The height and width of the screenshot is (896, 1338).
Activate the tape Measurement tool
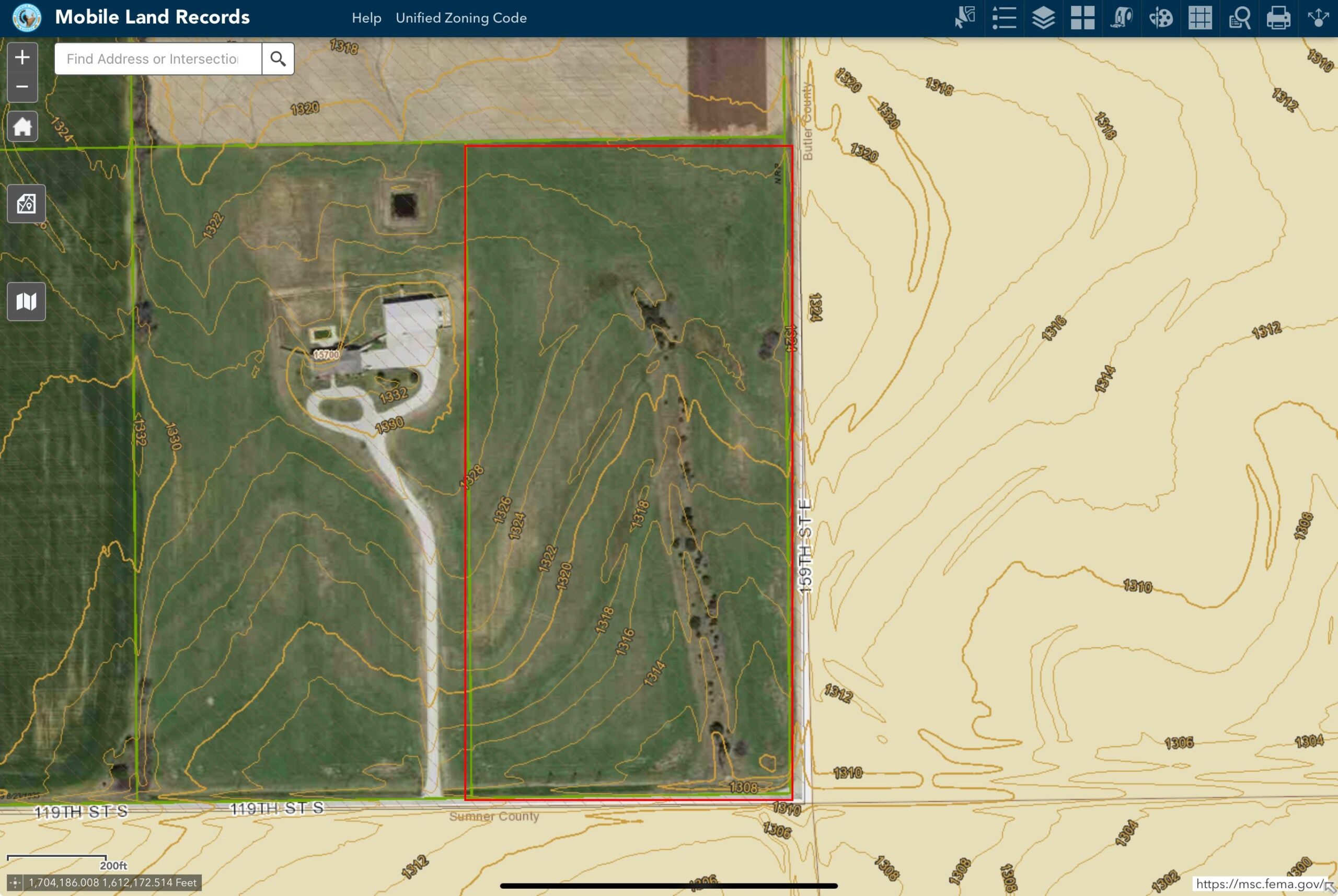pos(1122,18)
